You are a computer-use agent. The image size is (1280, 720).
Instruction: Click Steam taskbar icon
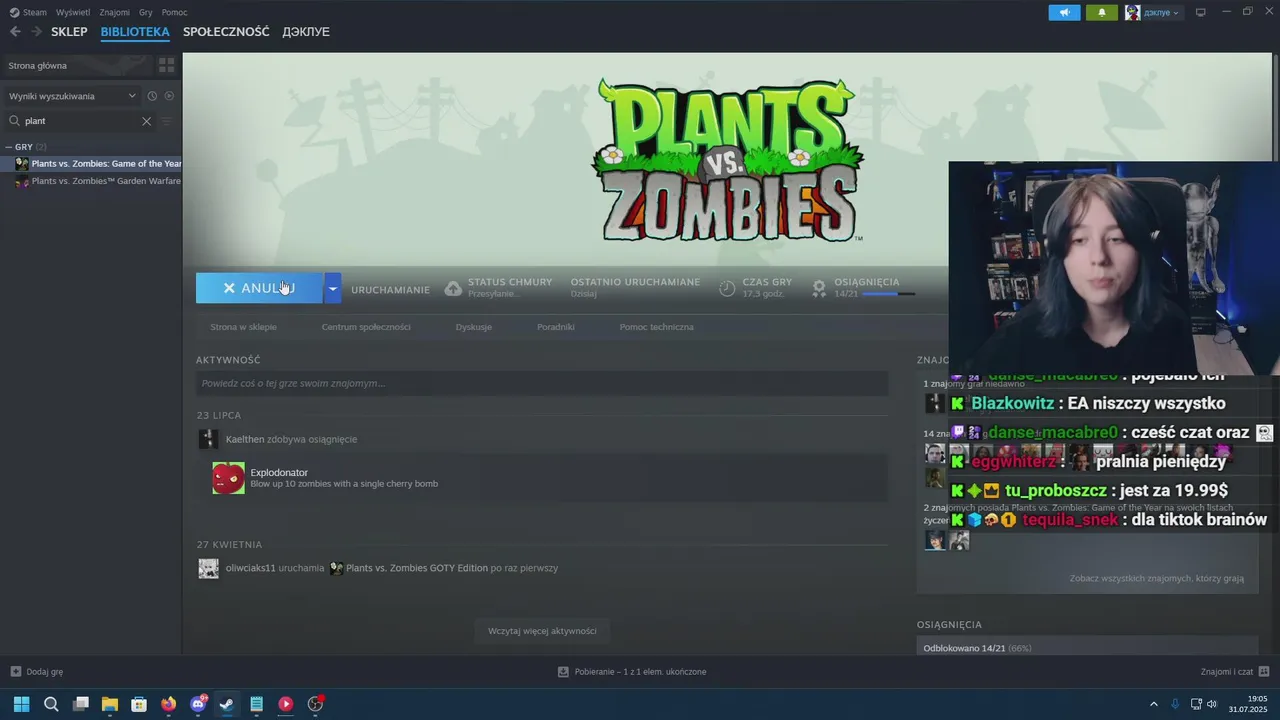point(227,704)
